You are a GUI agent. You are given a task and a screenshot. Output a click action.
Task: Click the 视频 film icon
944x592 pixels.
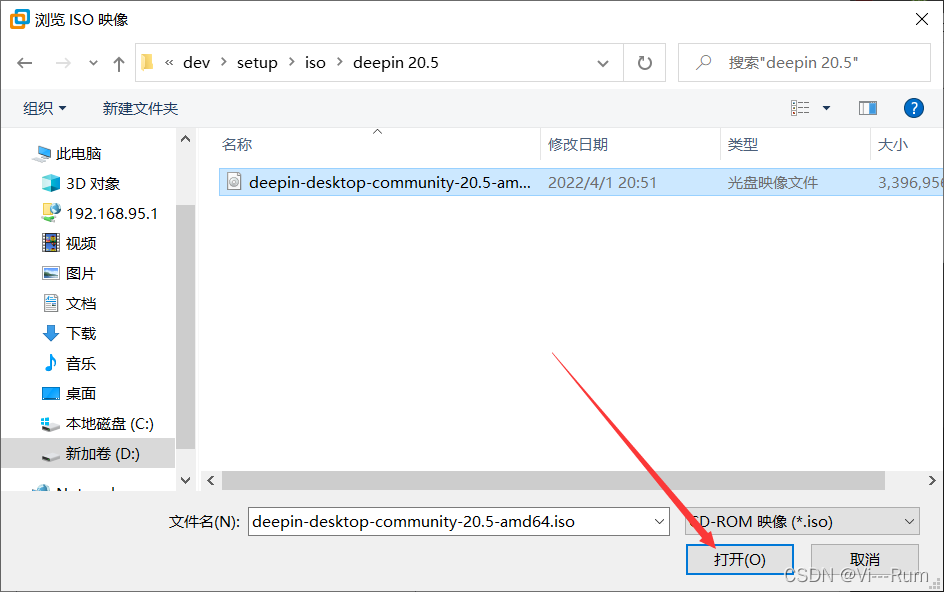pos(51,243)
